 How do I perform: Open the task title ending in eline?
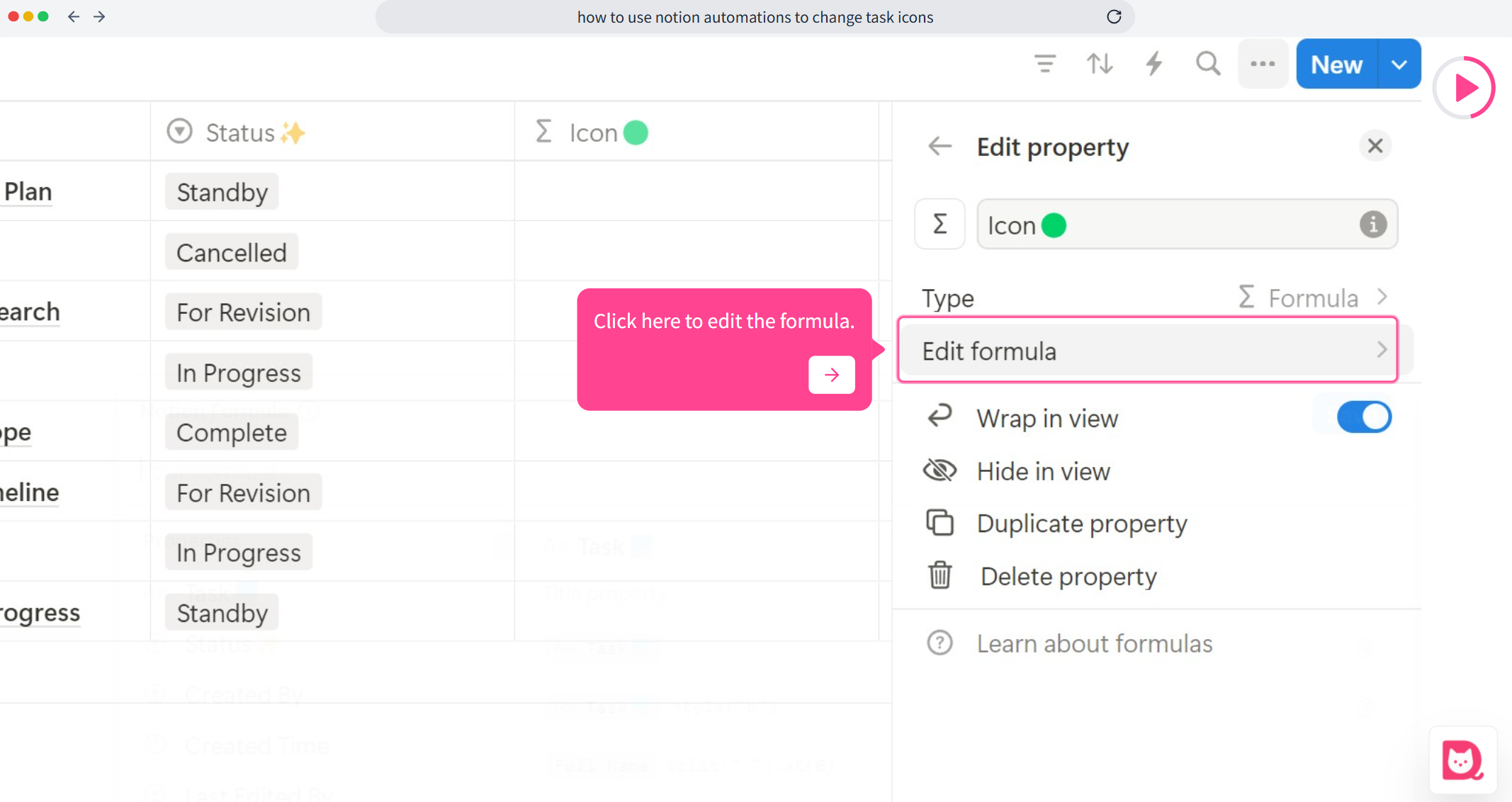tap(30, 492)
